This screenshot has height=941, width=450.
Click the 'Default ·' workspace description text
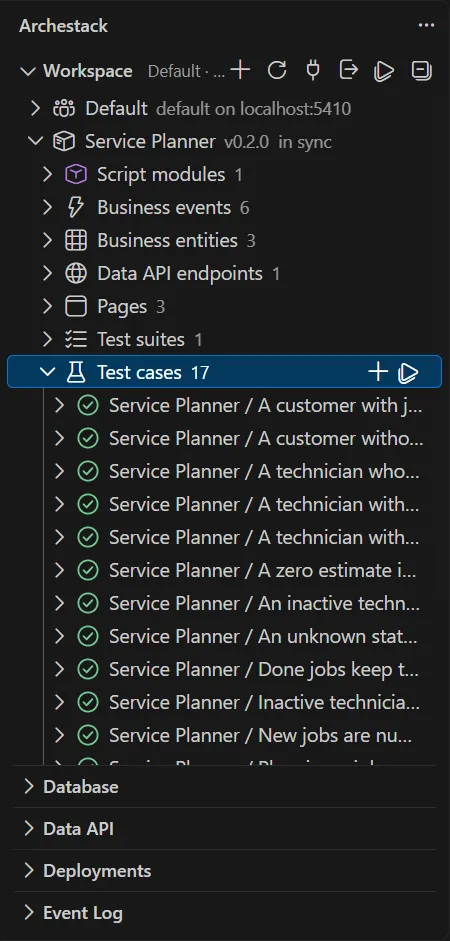click(187, 71)
